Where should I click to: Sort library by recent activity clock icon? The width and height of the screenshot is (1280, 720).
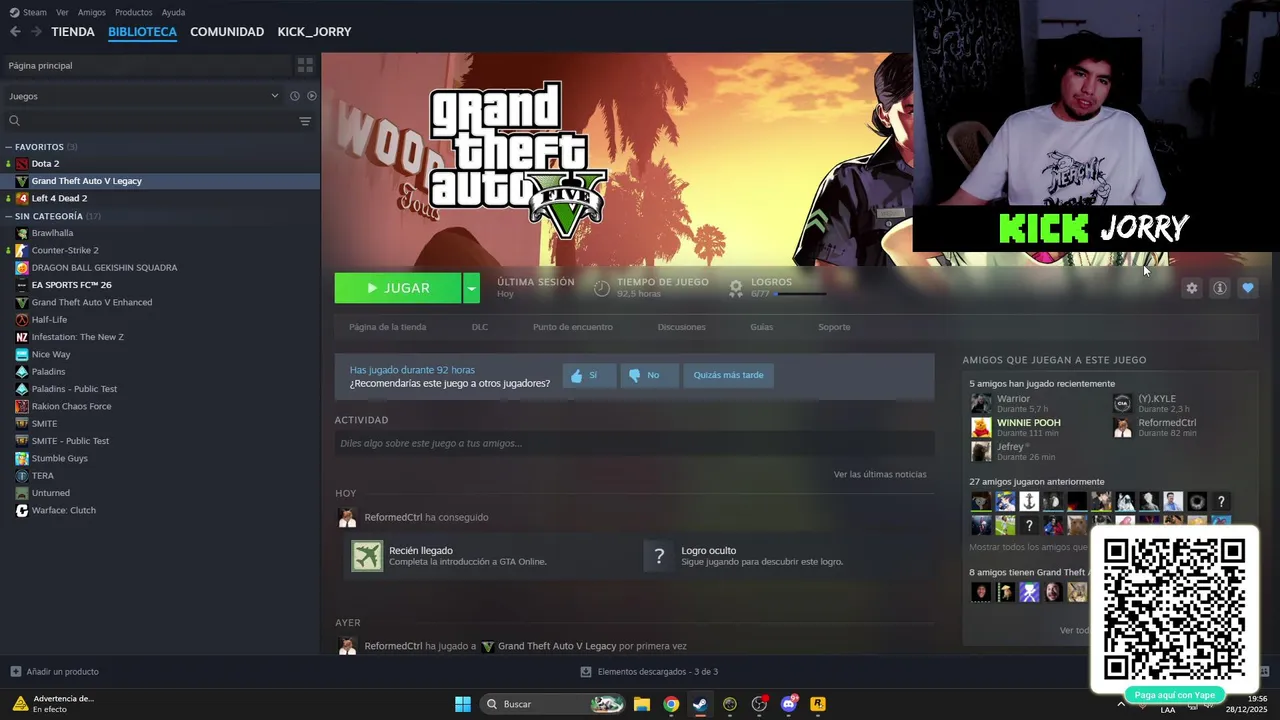pyautogui.click(x=295, y=96)
